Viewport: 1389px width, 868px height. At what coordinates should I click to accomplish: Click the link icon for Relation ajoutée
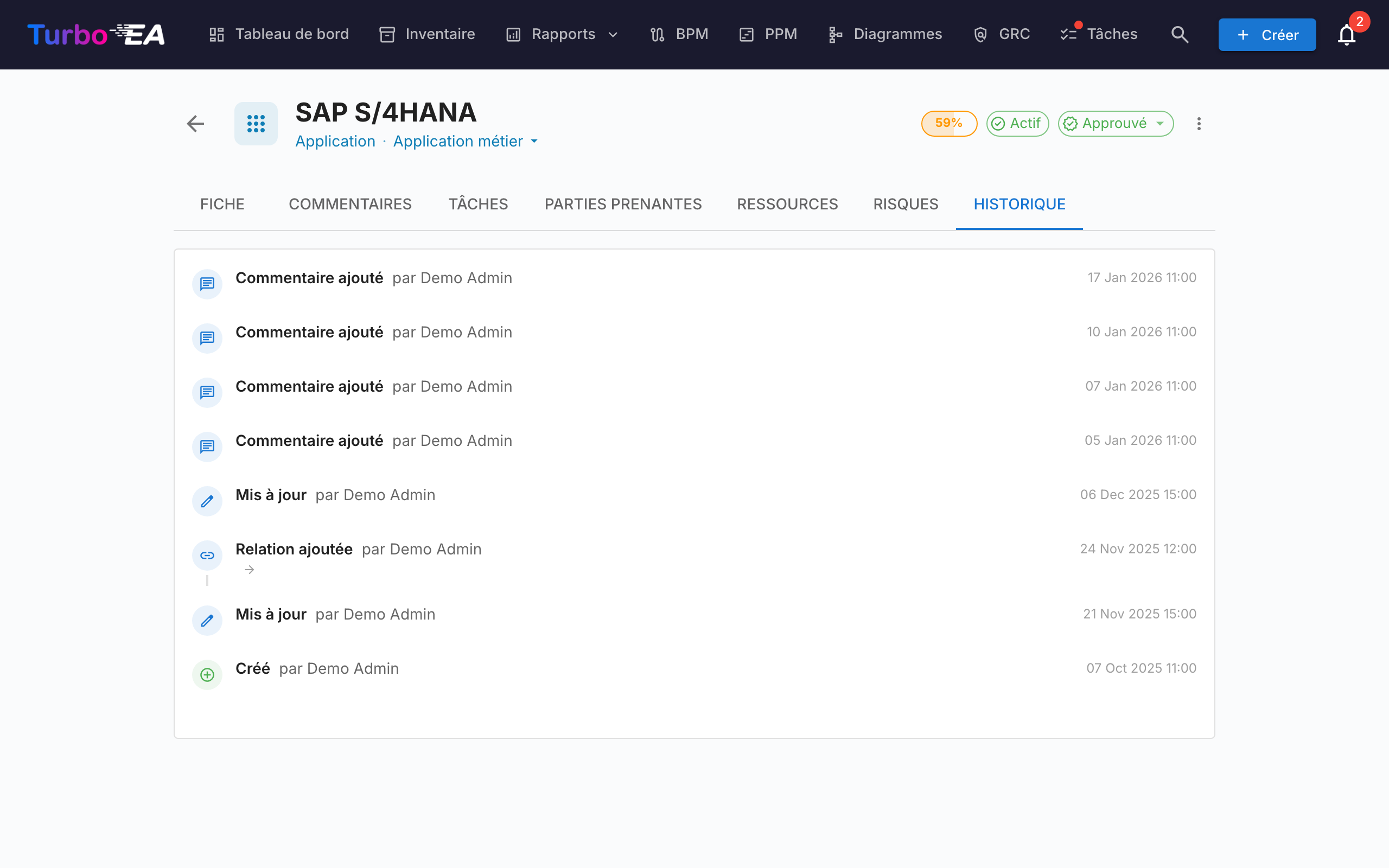(207, 555)
